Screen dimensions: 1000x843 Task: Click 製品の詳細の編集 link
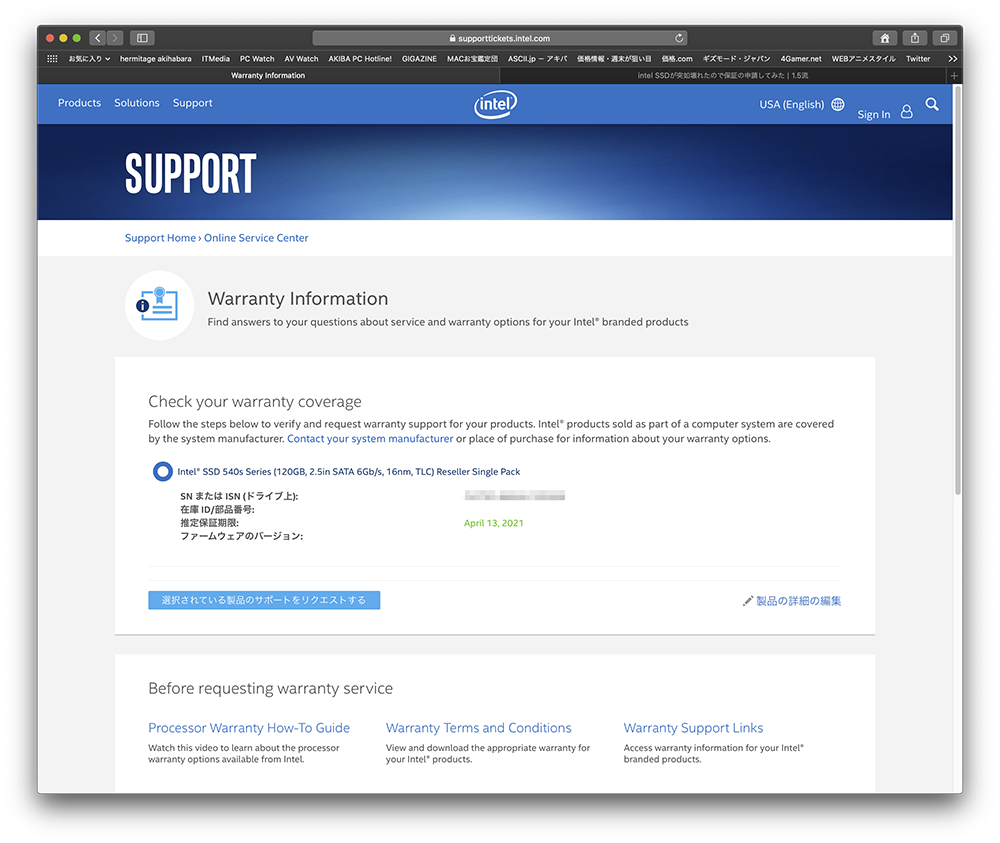pyautogui.click(x=798, y=601)
